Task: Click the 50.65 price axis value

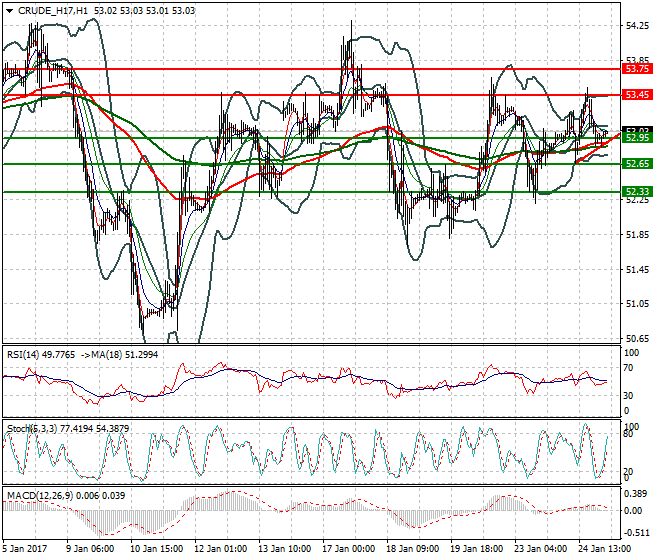Action: 637,339
